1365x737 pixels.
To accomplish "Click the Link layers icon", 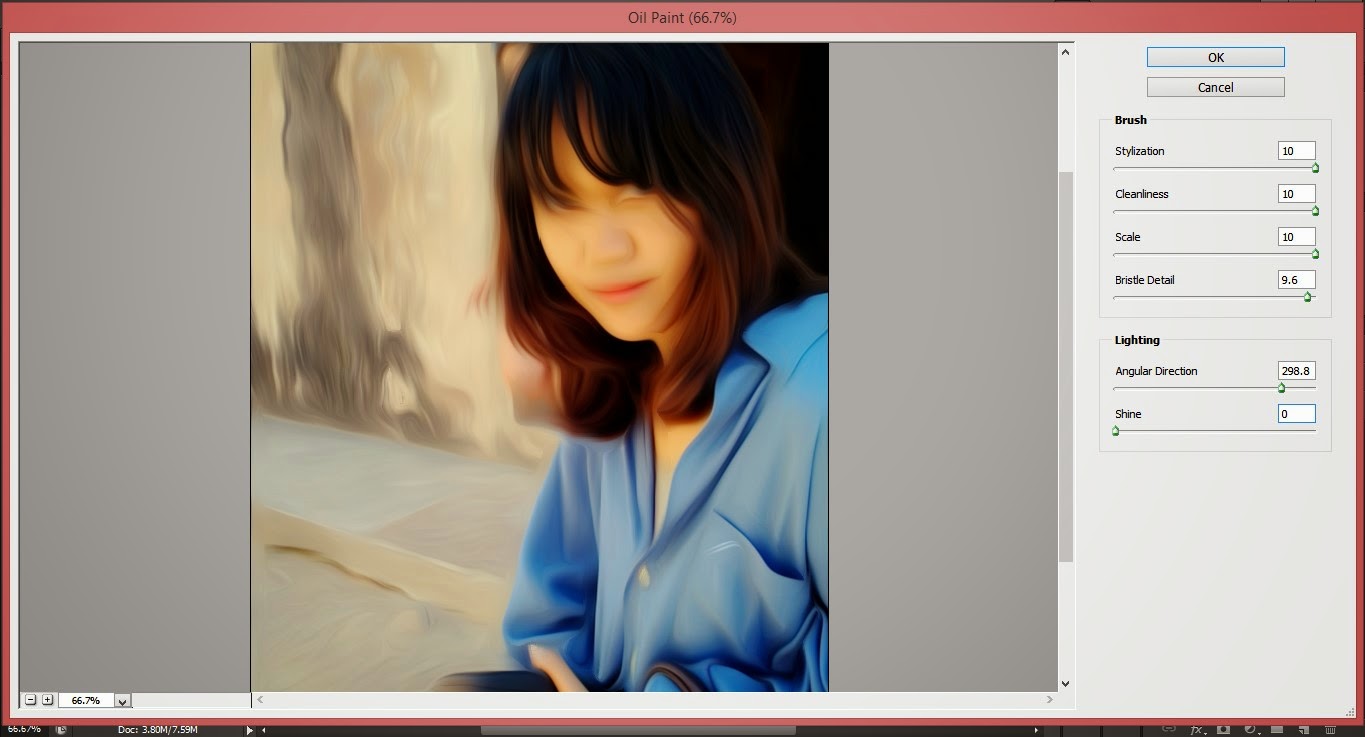I will tap(1168, 729).
